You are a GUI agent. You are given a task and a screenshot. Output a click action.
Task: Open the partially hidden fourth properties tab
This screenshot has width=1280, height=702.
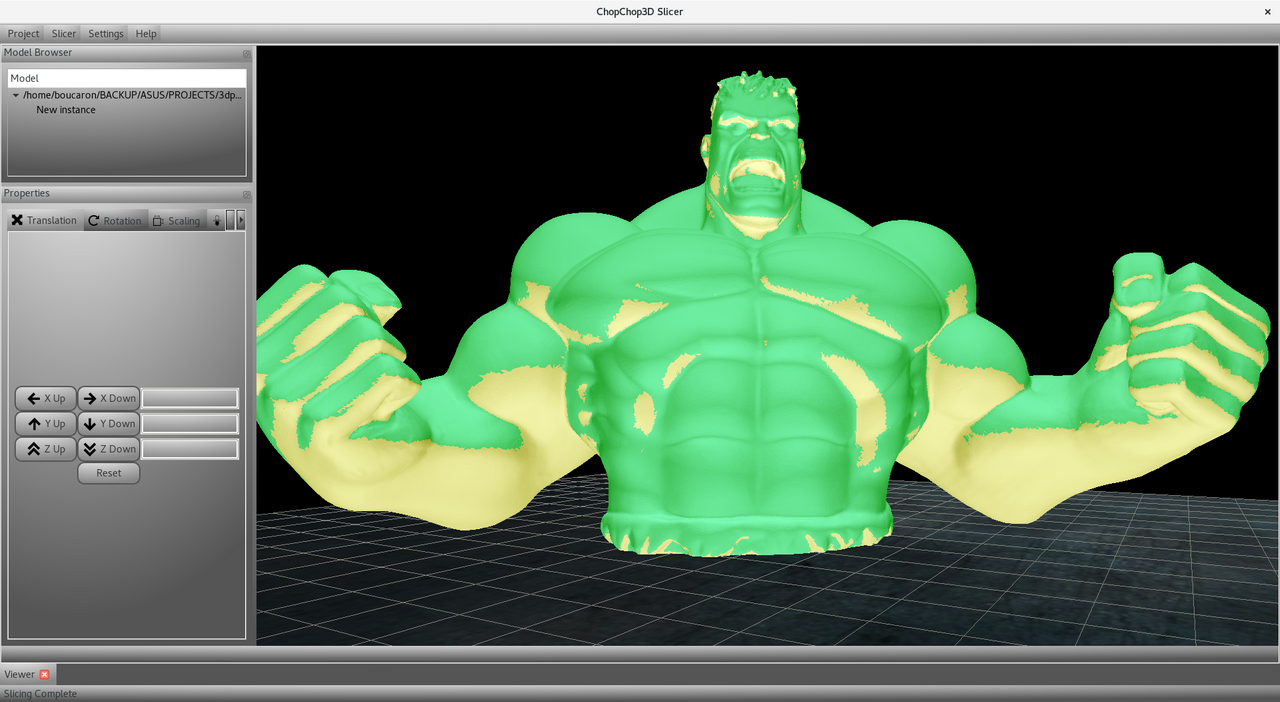(216, 220)
